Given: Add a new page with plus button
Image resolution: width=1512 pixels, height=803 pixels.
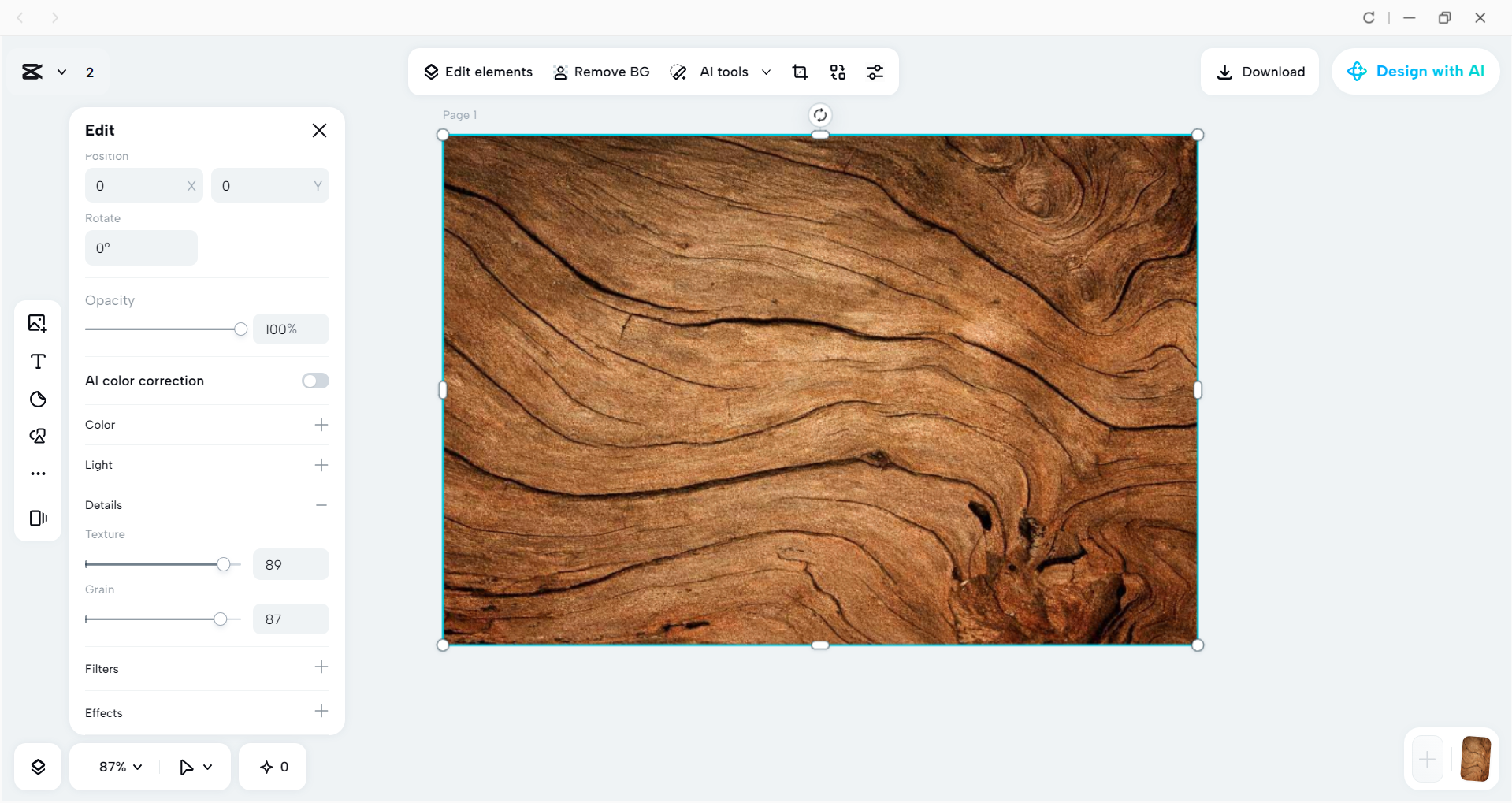Looking at the screenshot, I should [1427, 760].
